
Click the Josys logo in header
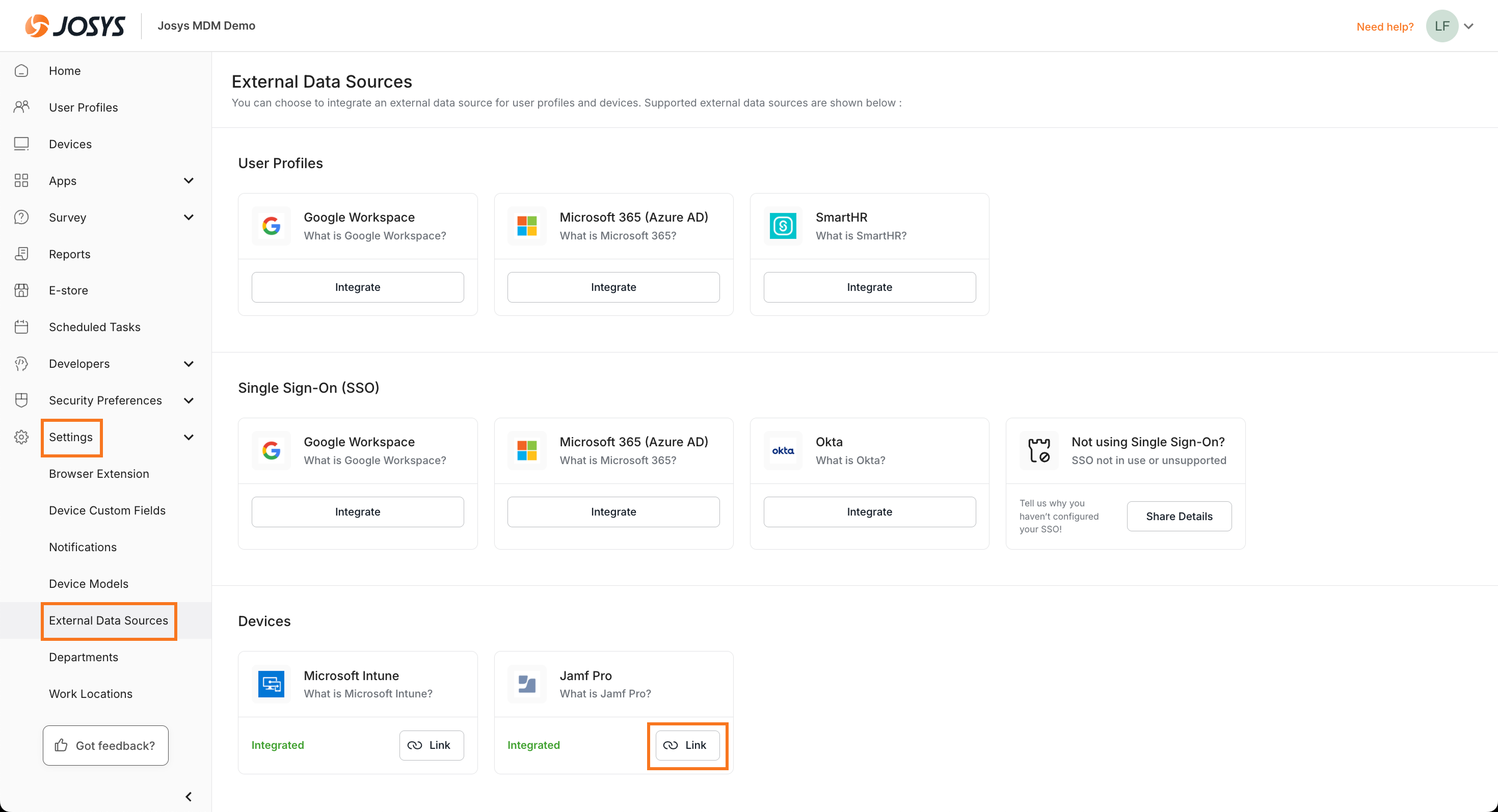pyautogui.click(x=75, y=25)
